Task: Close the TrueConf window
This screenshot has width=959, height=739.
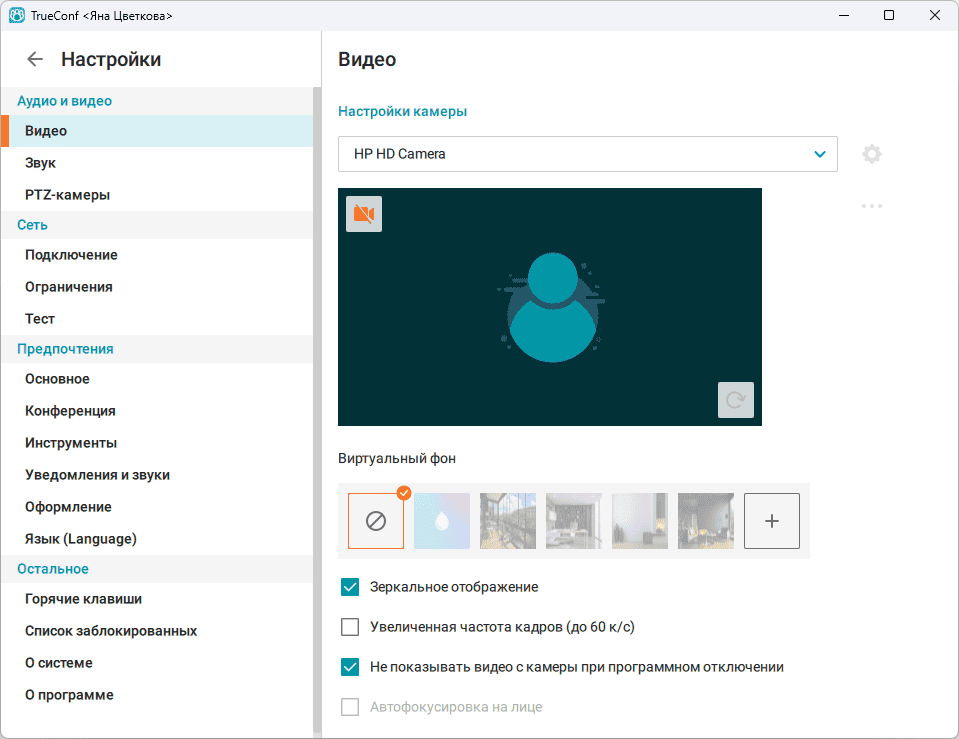Action: click(935, 15)
